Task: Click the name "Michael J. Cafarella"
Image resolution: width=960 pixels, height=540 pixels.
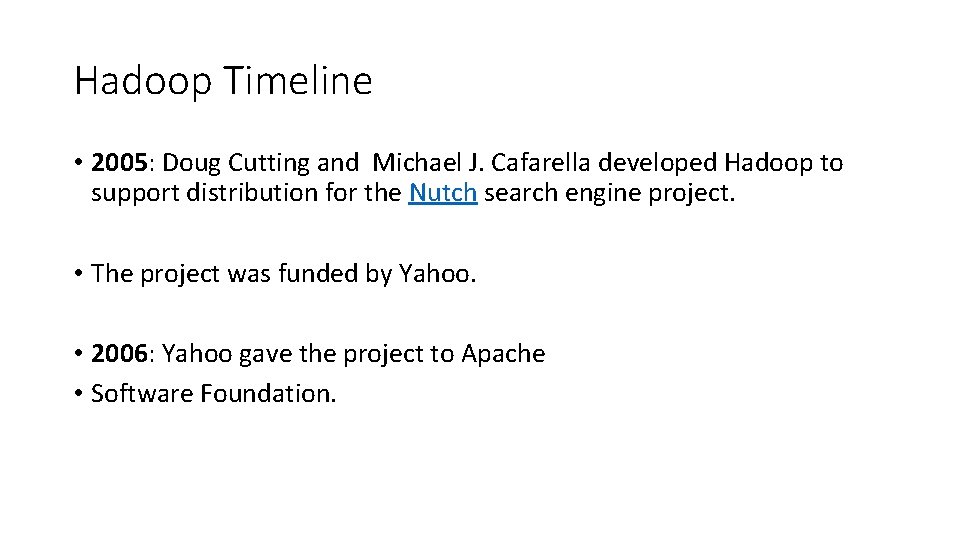Action: tap(482, 163)
